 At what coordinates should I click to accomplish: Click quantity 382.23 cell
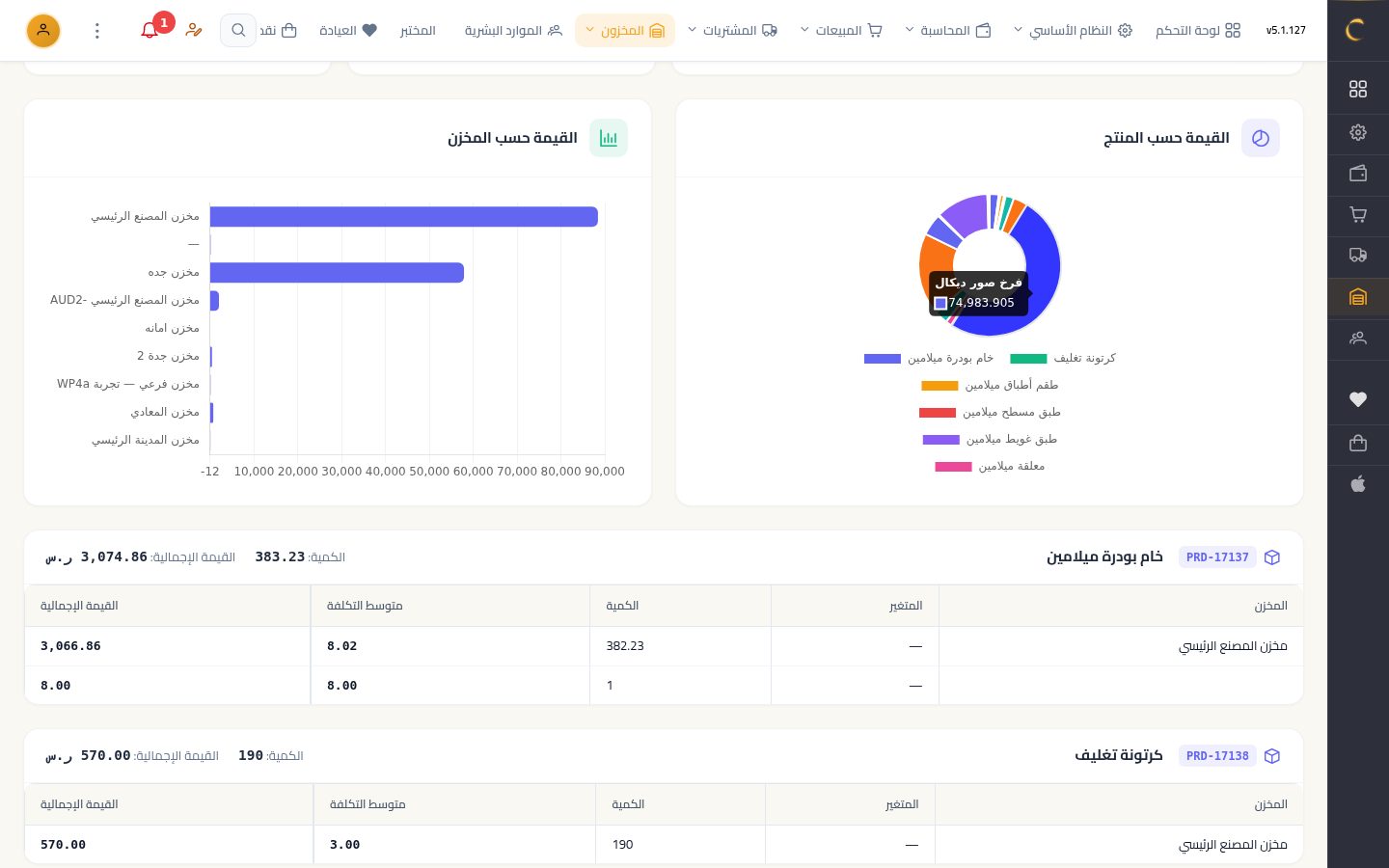pyautogui.click(x=681, y=646)
